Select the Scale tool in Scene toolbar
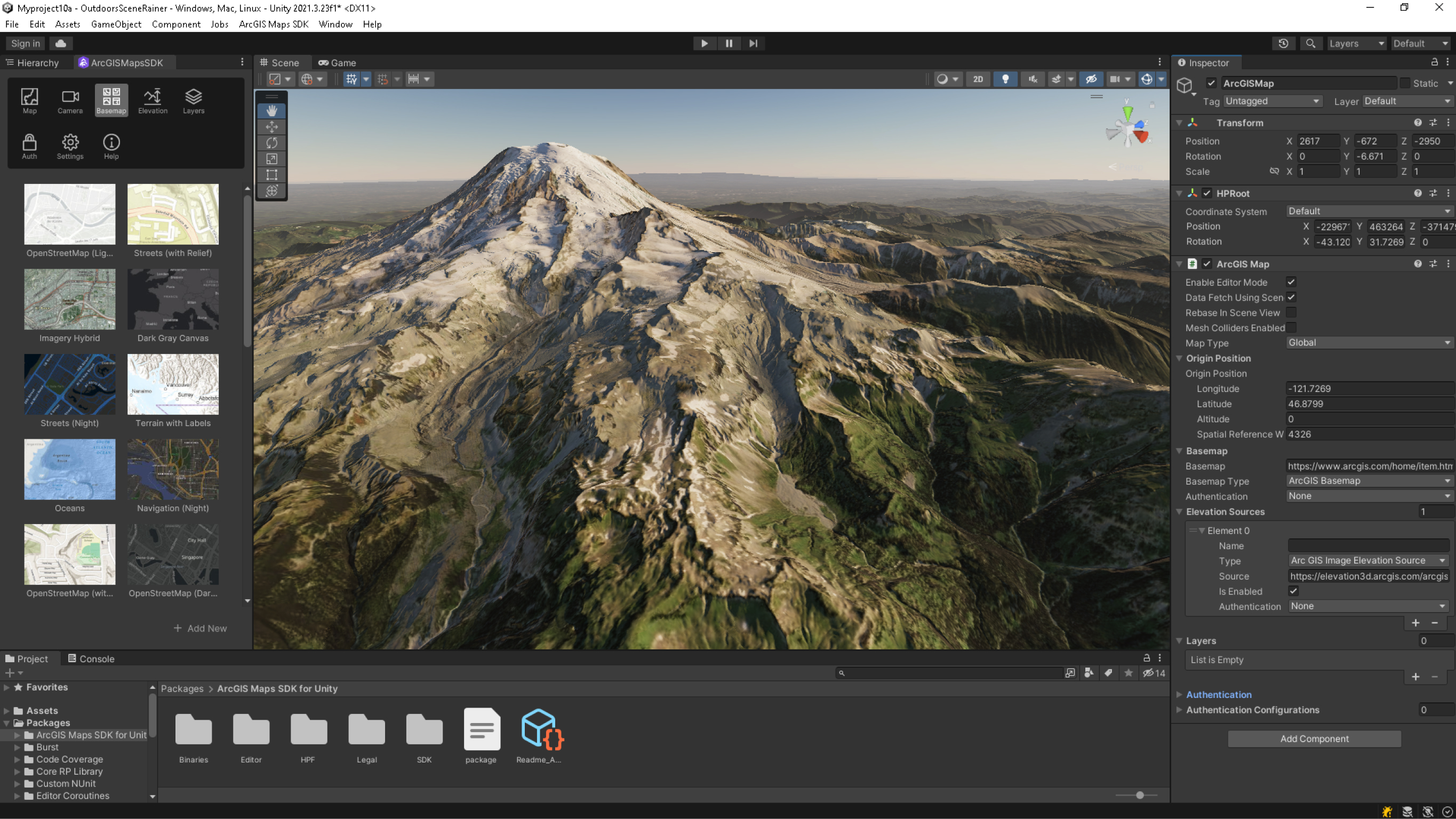The width and height of the screenshot is (1456, 819). 272,159
